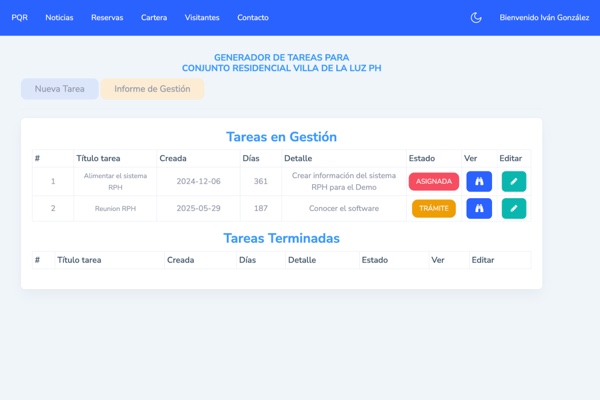The image size is (600, 400).
Task: Select Cartera in the top navigation
Action: click(x=154, y=18)
